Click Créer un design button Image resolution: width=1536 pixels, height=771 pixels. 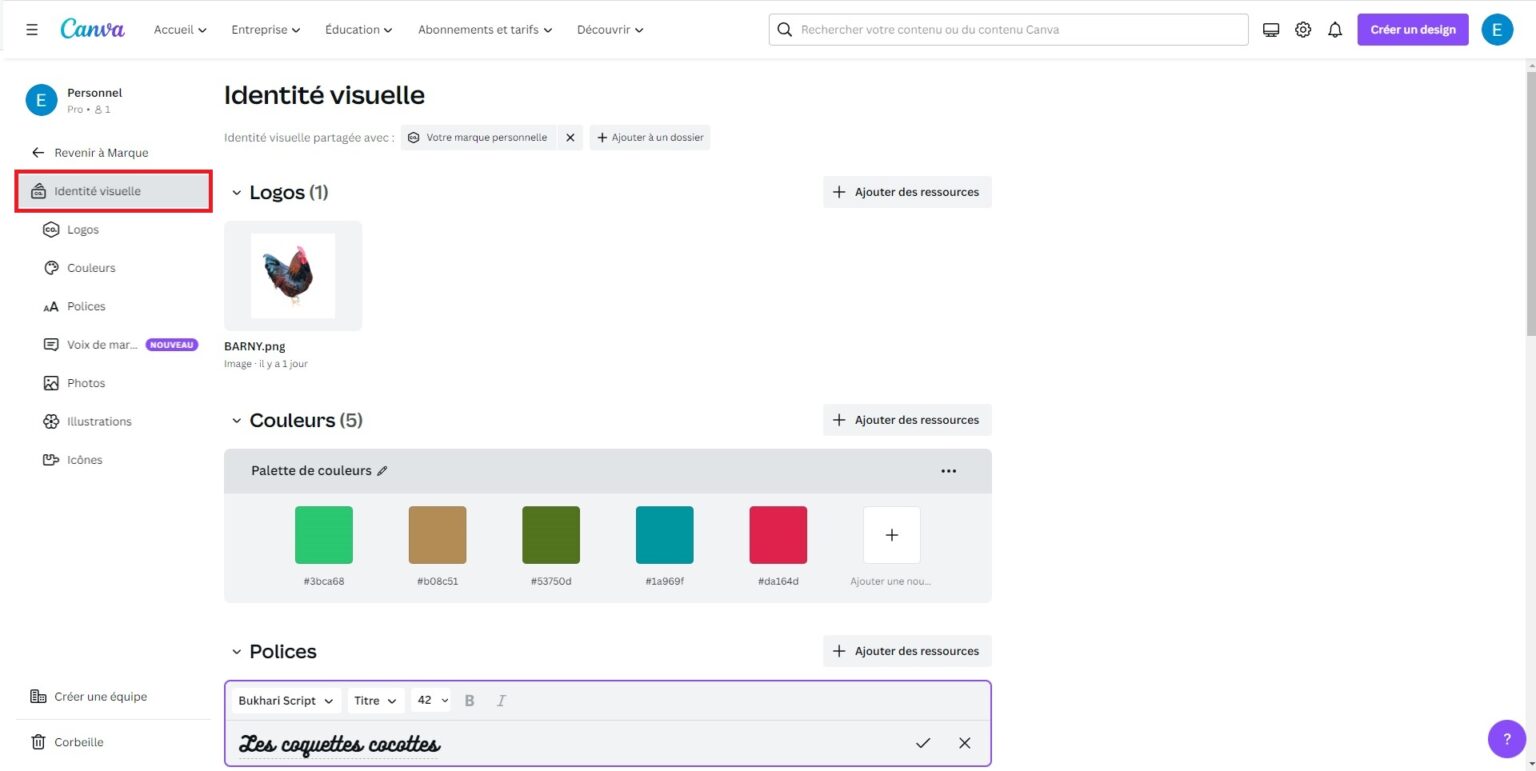(x=1412, y=29)
